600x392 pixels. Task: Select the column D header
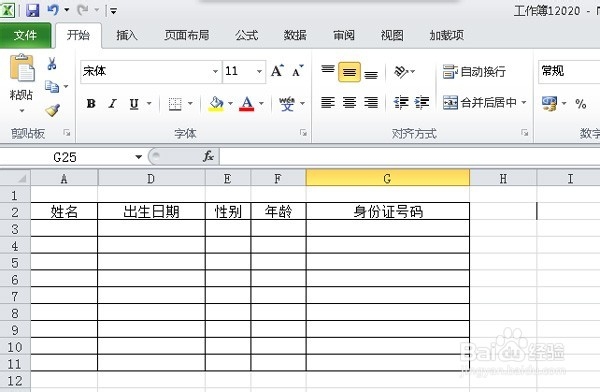click(x=151, y=178)
